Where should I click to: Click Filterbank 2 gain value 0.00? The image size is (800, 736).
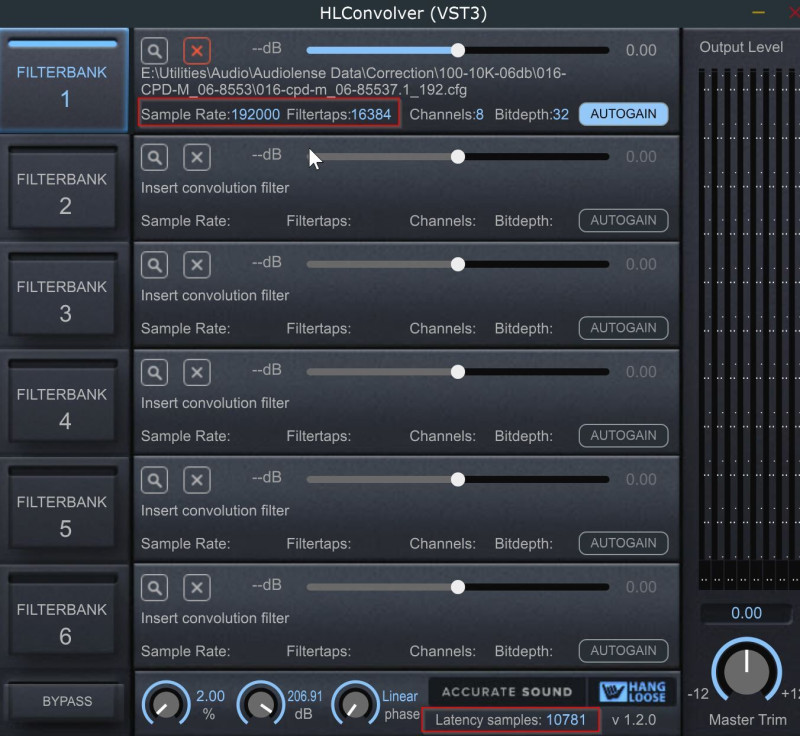click(641, 157)
